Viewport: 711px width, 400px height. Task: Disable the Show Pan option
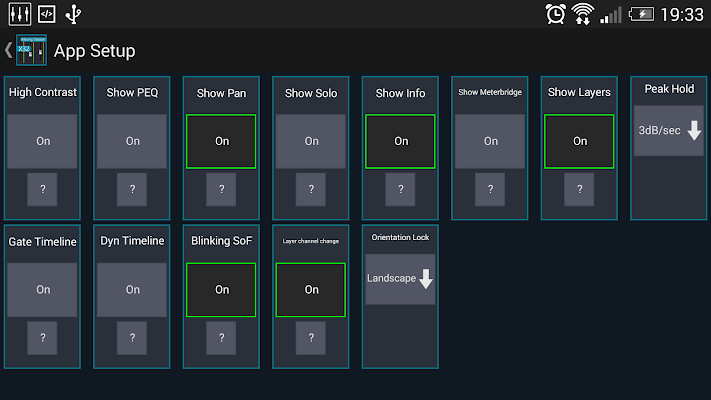(222, 141)
